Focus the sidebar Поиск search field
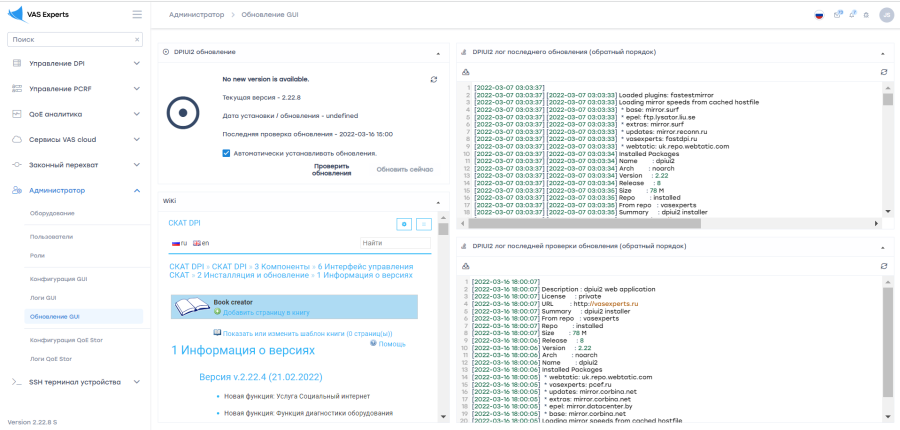This screenshot has width=900, height=430. 75,40
